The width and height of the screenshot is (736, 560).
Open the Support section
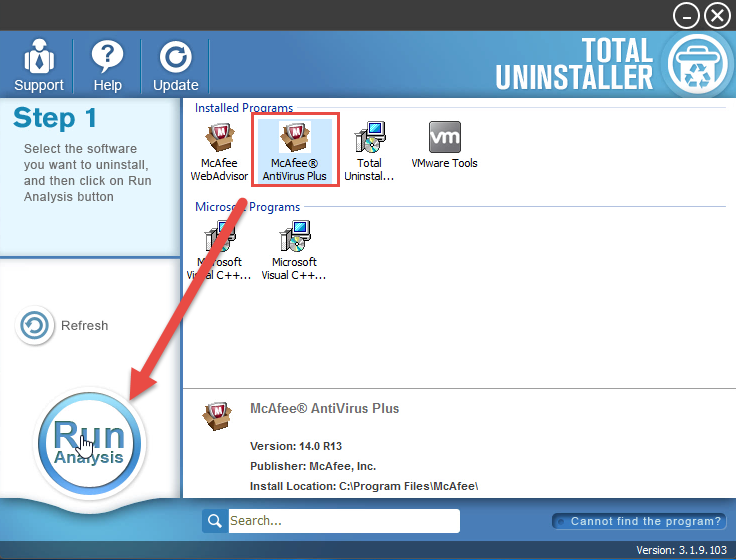point(38,65)
